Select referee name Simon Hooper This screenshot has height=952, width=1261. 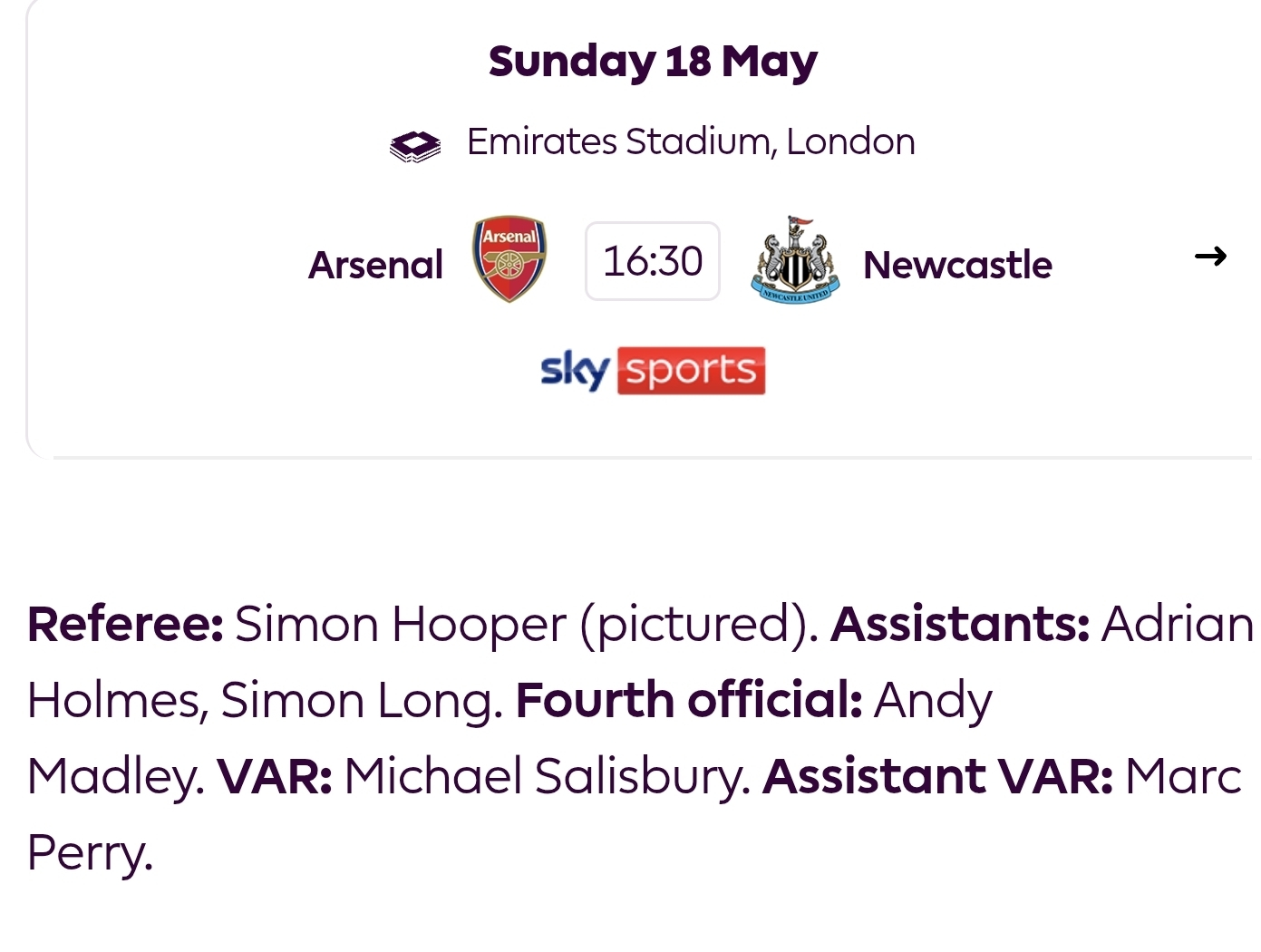(x=401, y=626)
